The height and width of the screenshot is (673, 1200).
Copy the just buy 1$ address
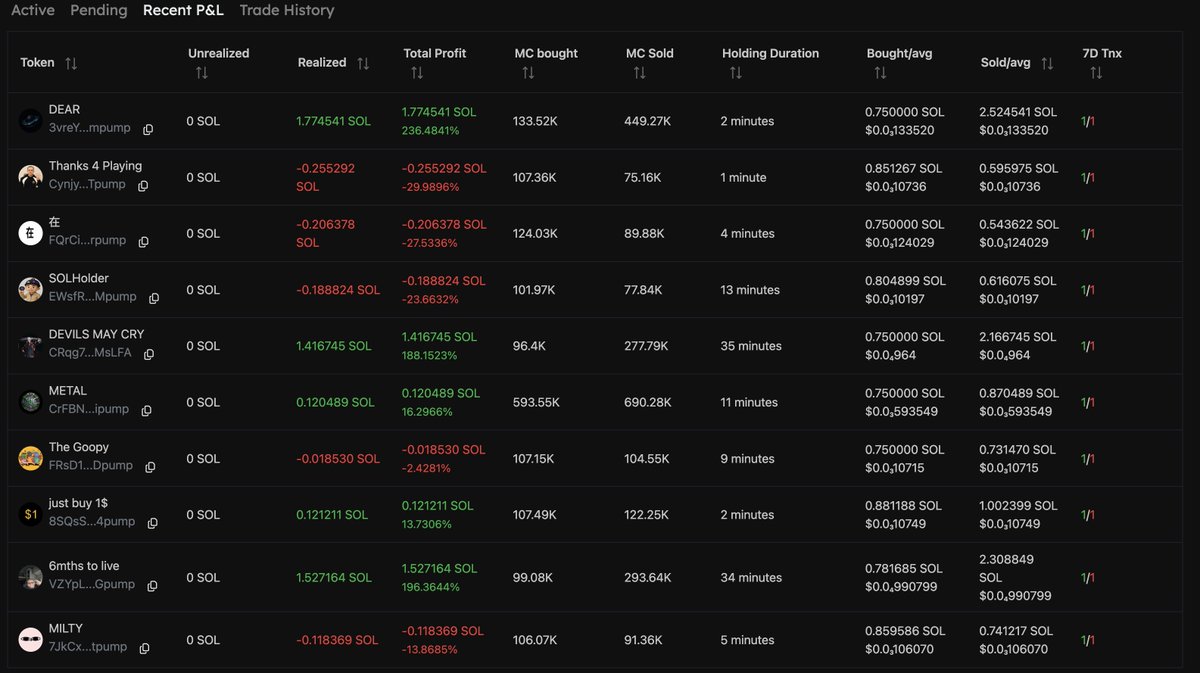[x=153, y=523]
